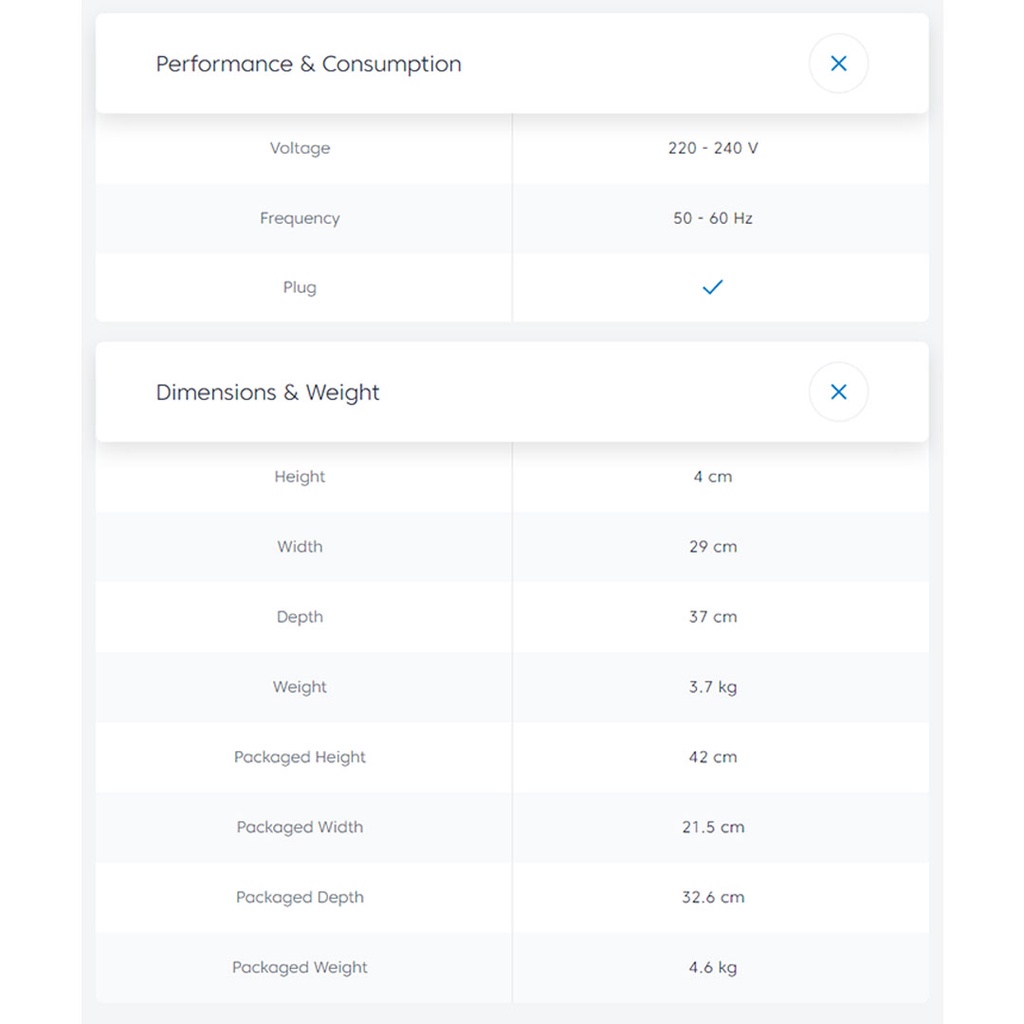This screenshot has width=1024, height=1024.
Task: Select the 50 - 60 Hz value
Action: (x=713, y=218)
